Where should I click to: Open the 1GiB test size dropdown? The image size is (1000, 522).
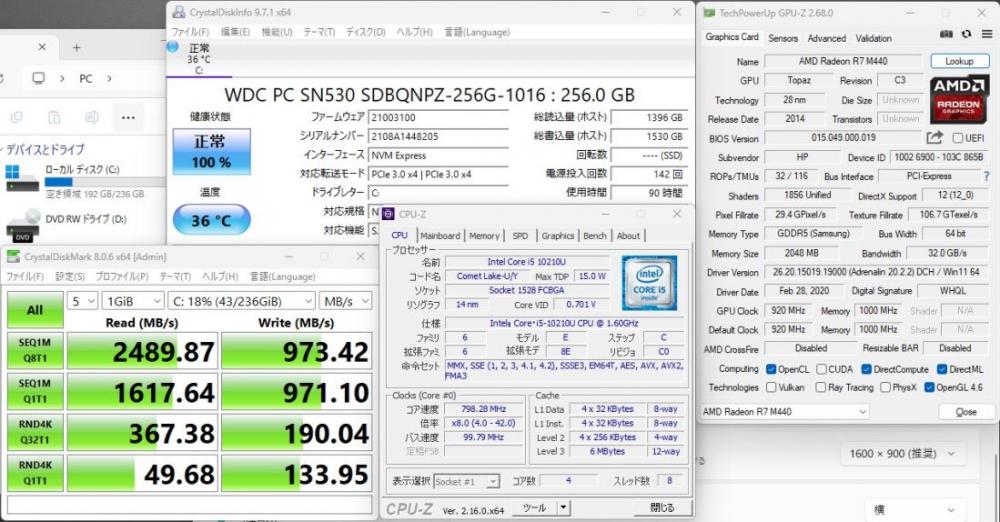click(133, 301)
